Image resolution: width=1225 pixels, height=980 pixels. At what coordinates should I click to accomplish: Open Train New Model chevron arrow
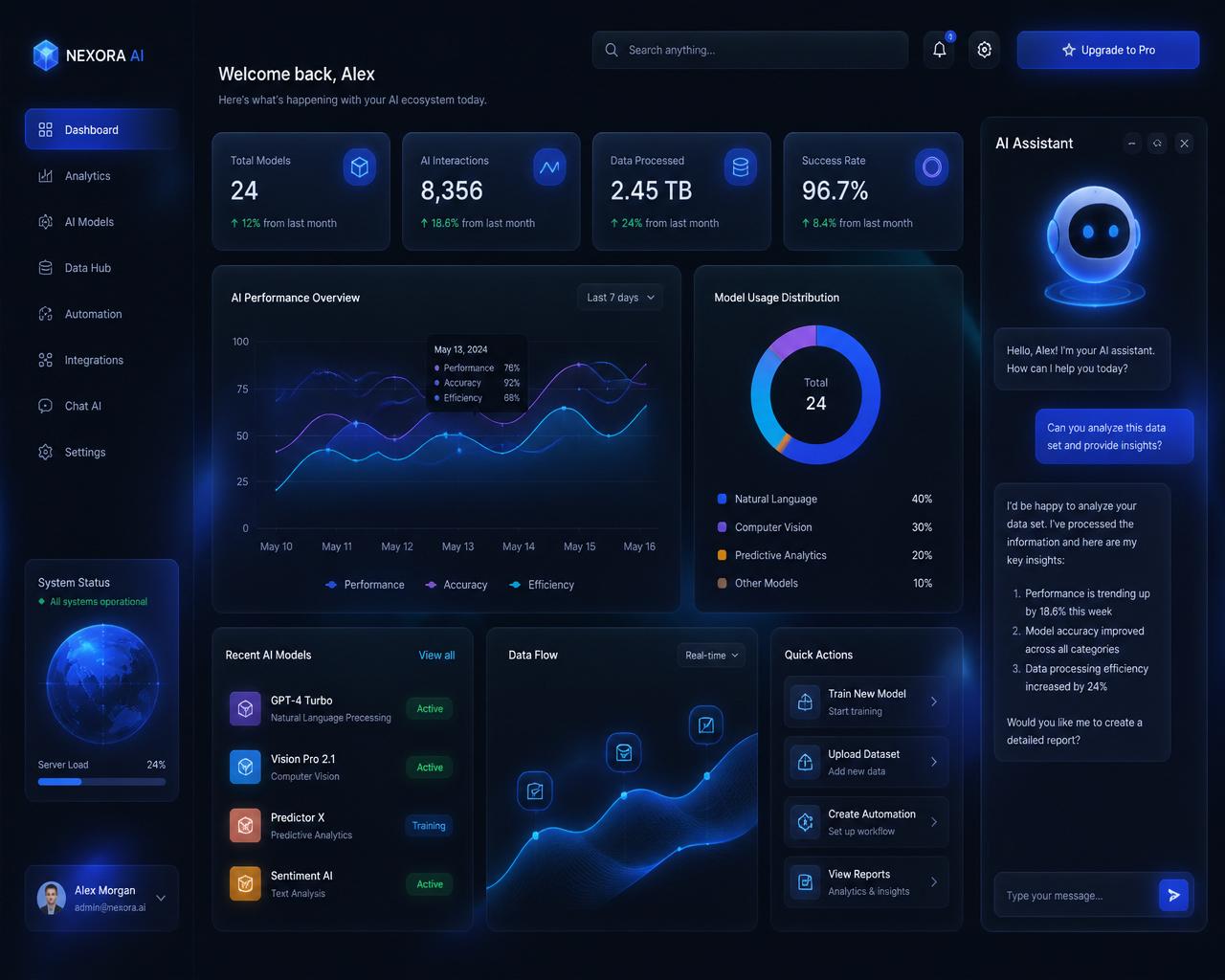click(x=934, y=702)
